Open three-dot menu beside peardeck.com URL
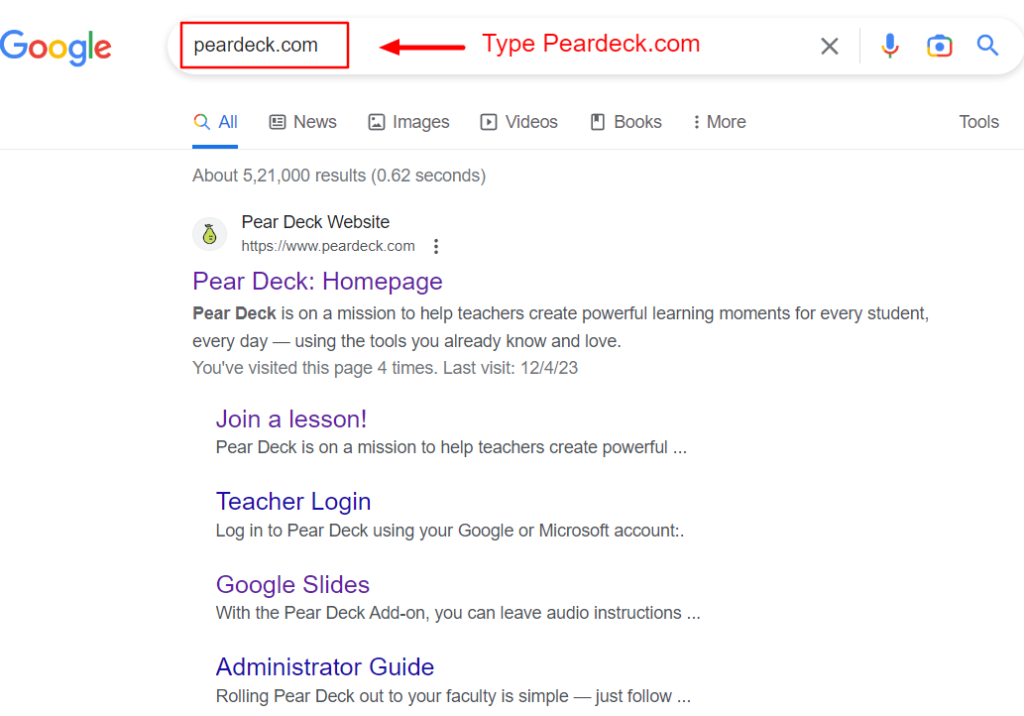 (x=436, y=246)
